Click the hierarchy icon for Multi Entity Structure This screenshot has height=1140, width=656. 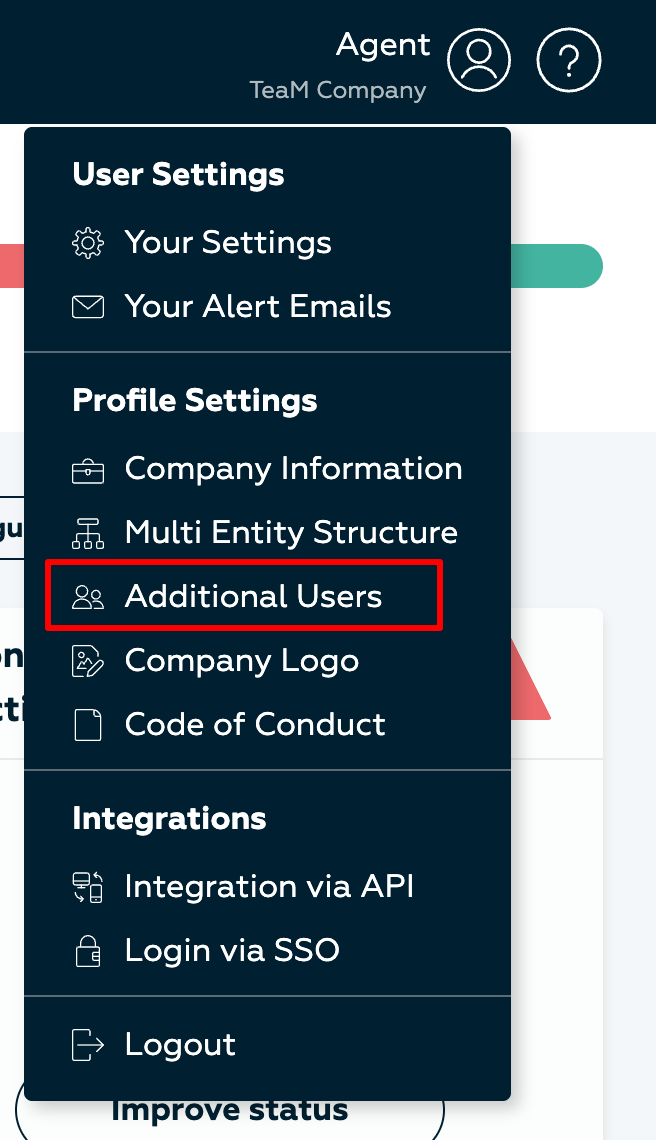pos(88,534)
